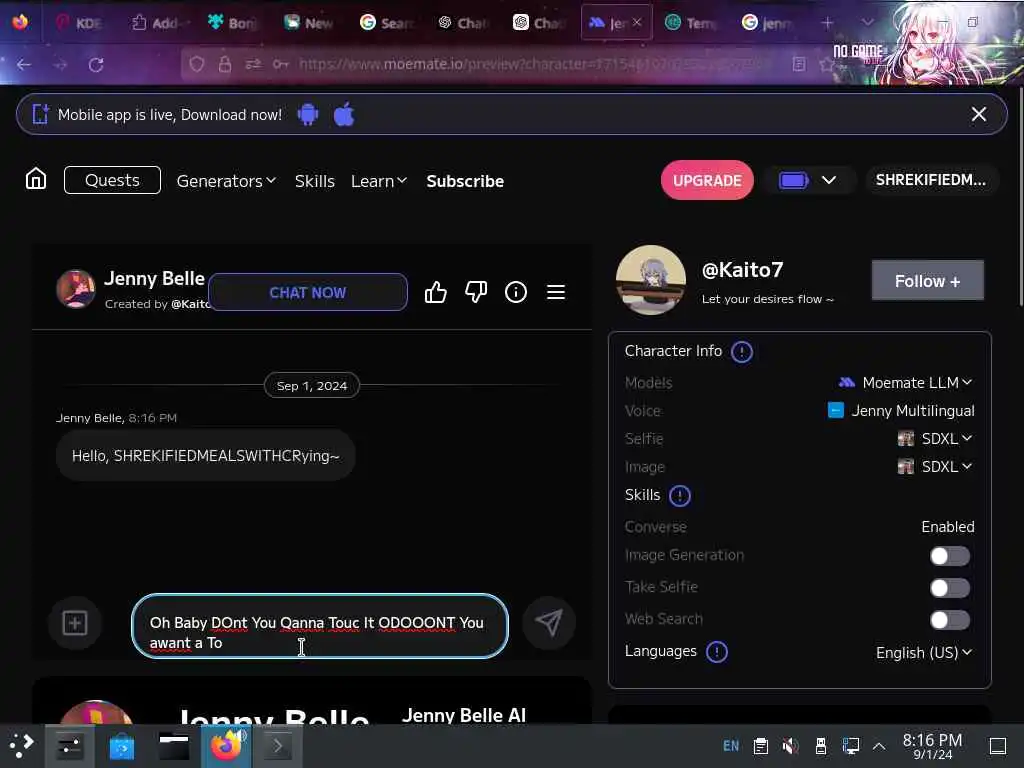
Task: Click the browser address bar URL
Action: click(532, 64)
